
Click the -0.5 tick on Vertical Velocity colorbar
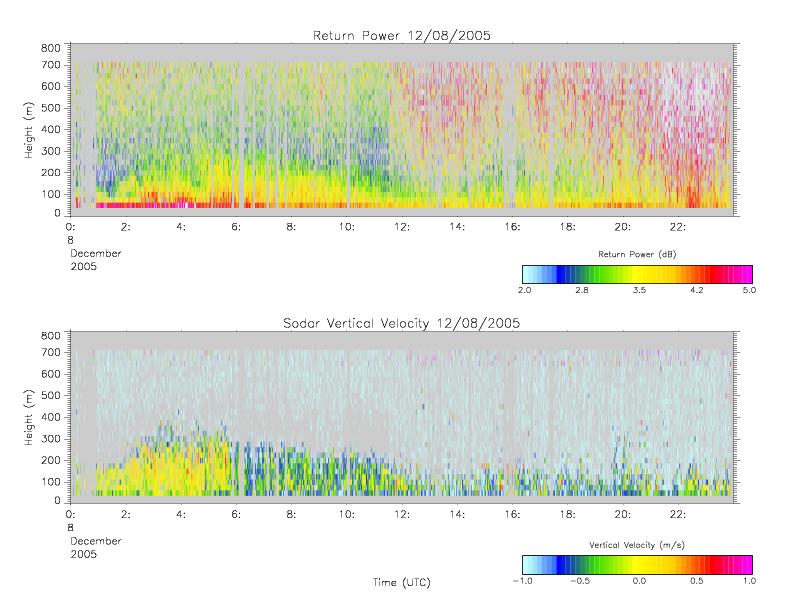(580, 581)
